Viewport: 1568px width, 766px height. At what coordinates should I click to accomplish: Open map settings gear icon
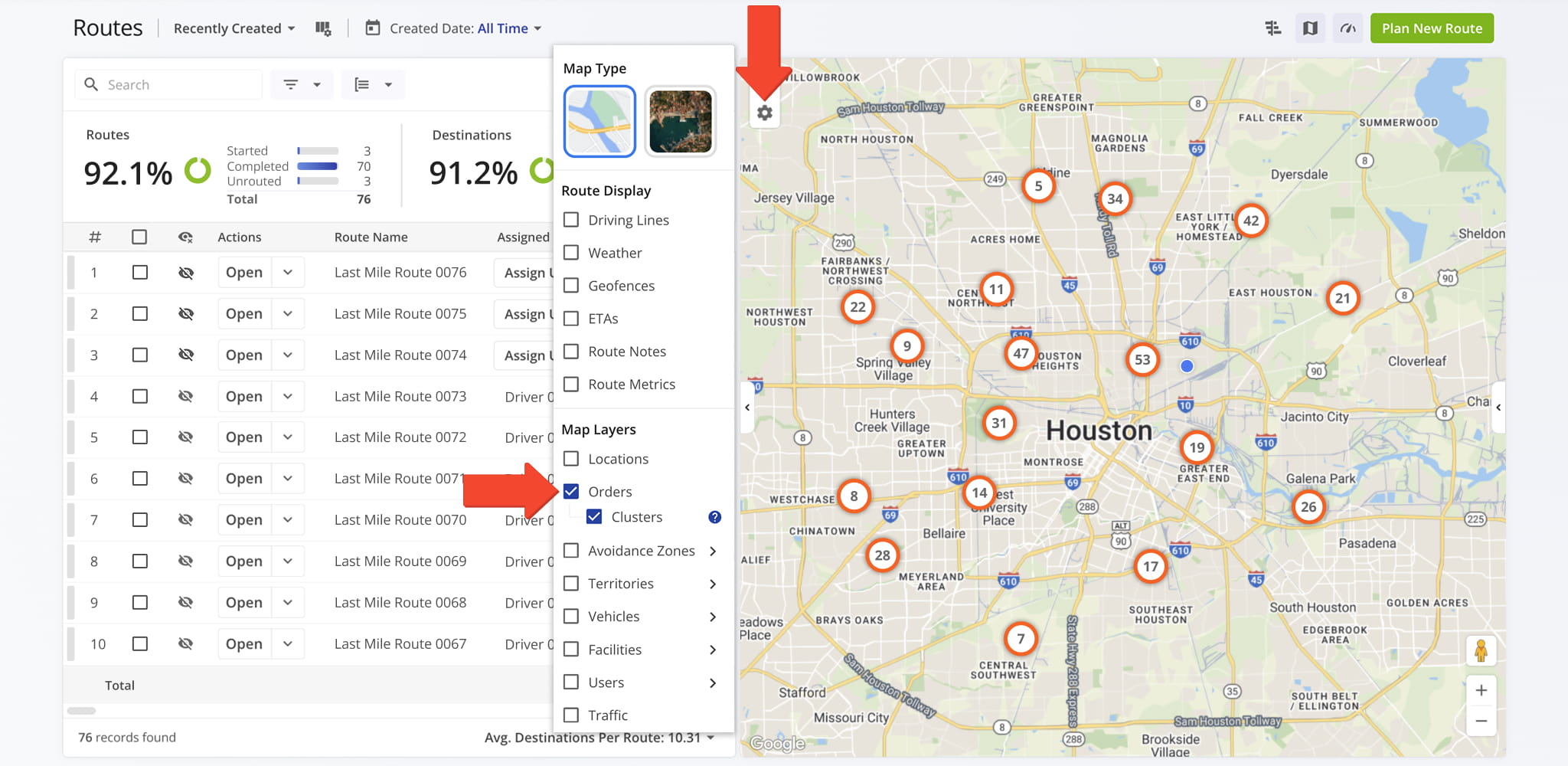(x=764, y=113)
